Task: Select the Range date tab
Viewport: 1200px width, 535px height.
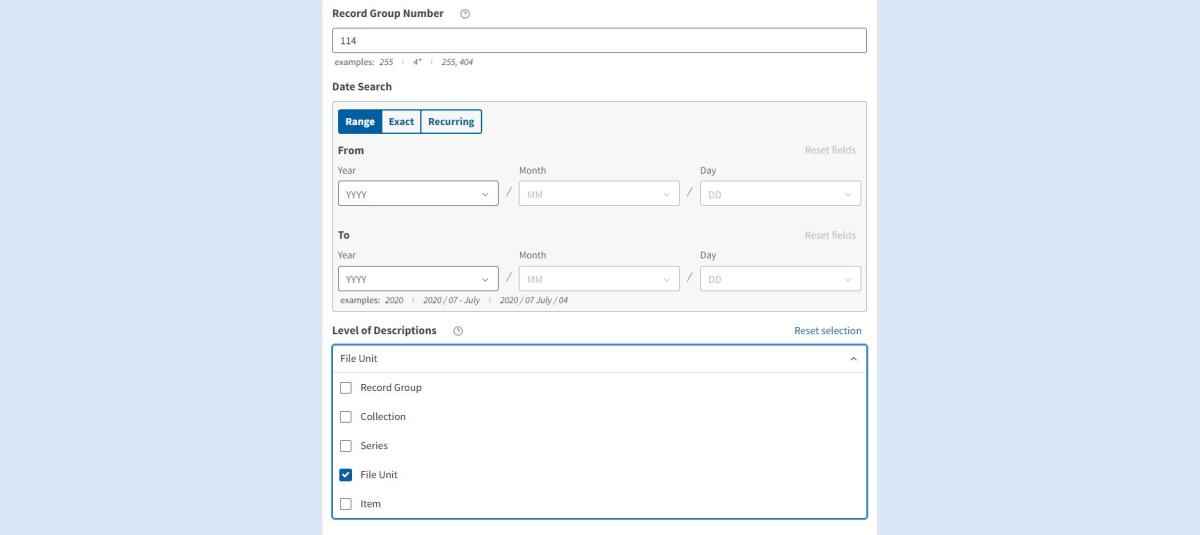Action: tap(360, 122)
